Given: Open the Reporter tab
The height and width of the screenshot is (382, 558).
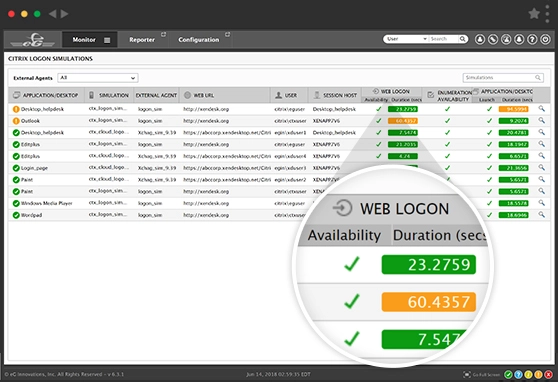Looking at the screenshot, I should pyautogui.click(x=142, y=40).
